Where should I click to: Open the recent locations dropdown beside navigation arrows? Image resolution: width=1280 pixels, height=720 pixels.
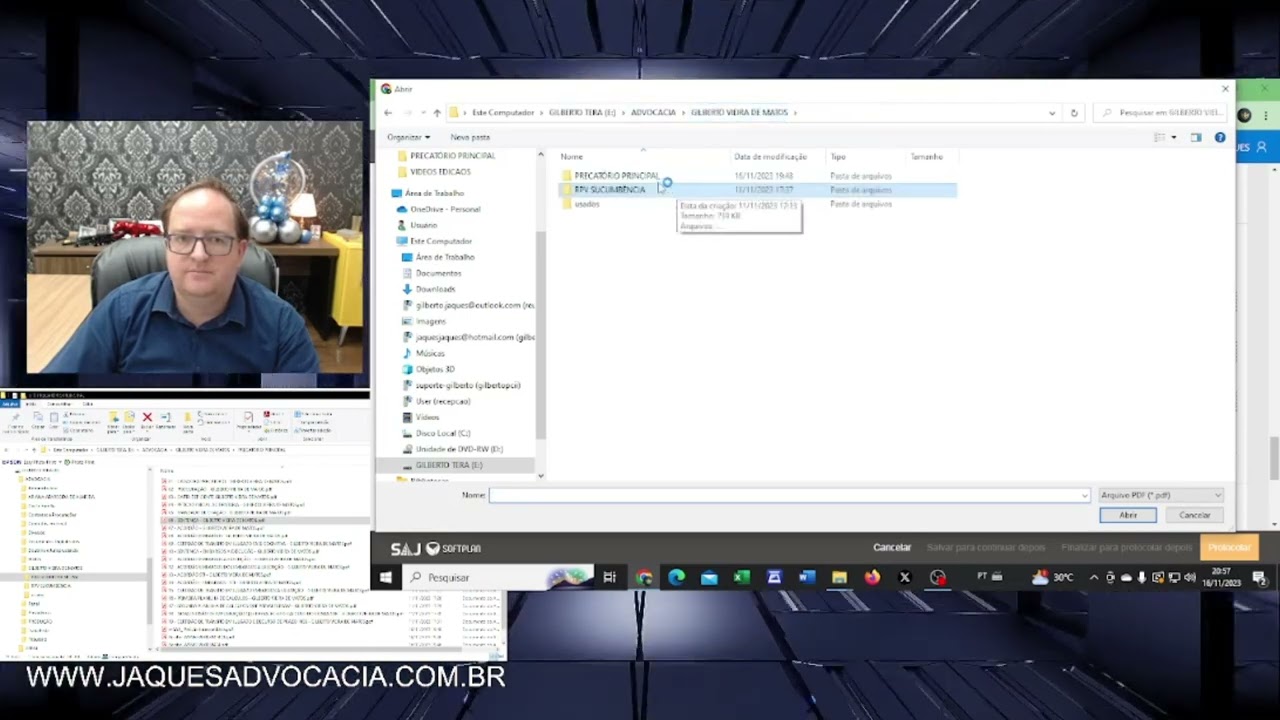423,113
